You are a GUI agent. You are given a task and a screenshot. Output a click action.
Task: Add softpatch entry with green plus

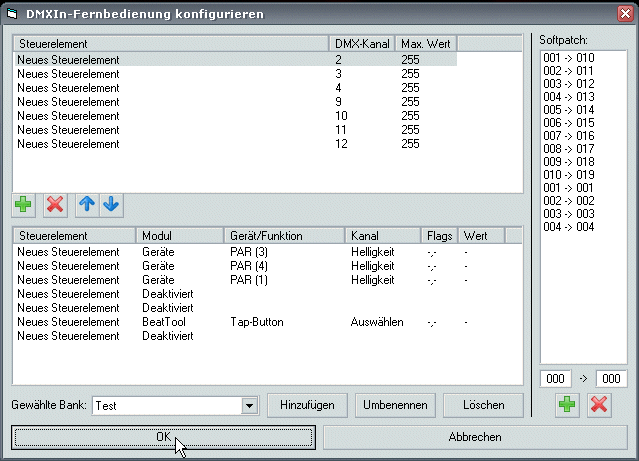click(567, 405)
